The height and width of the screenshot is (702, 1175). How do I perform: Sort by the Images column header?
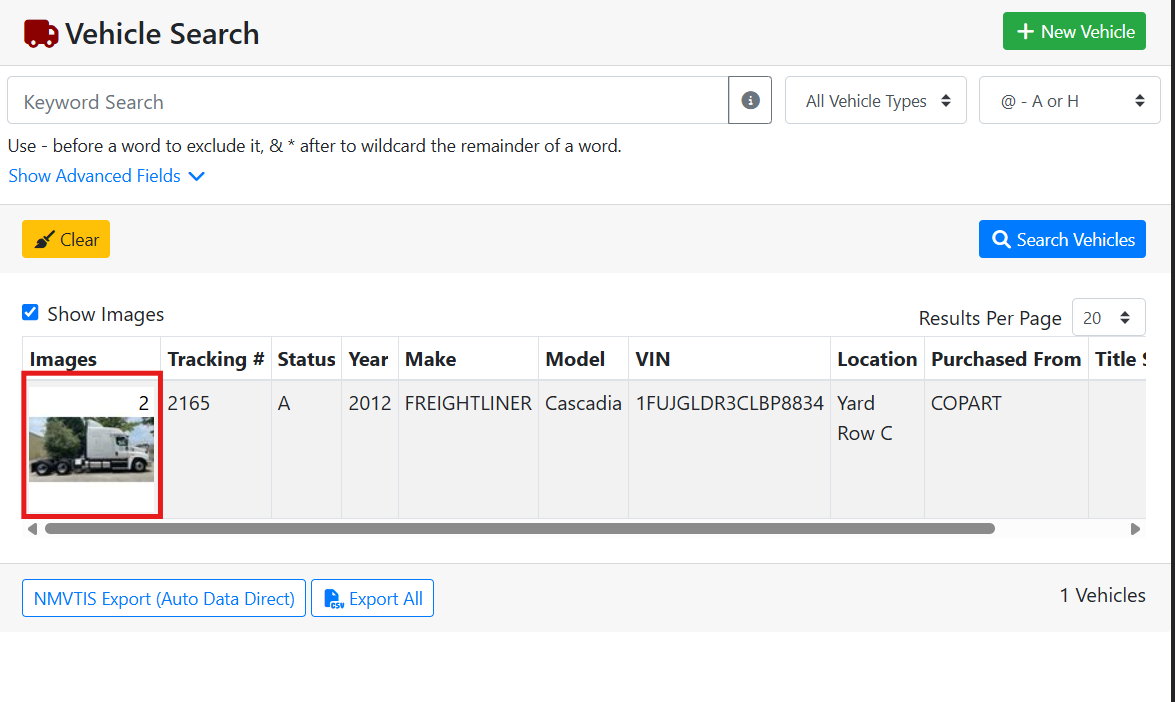(91, 359)
